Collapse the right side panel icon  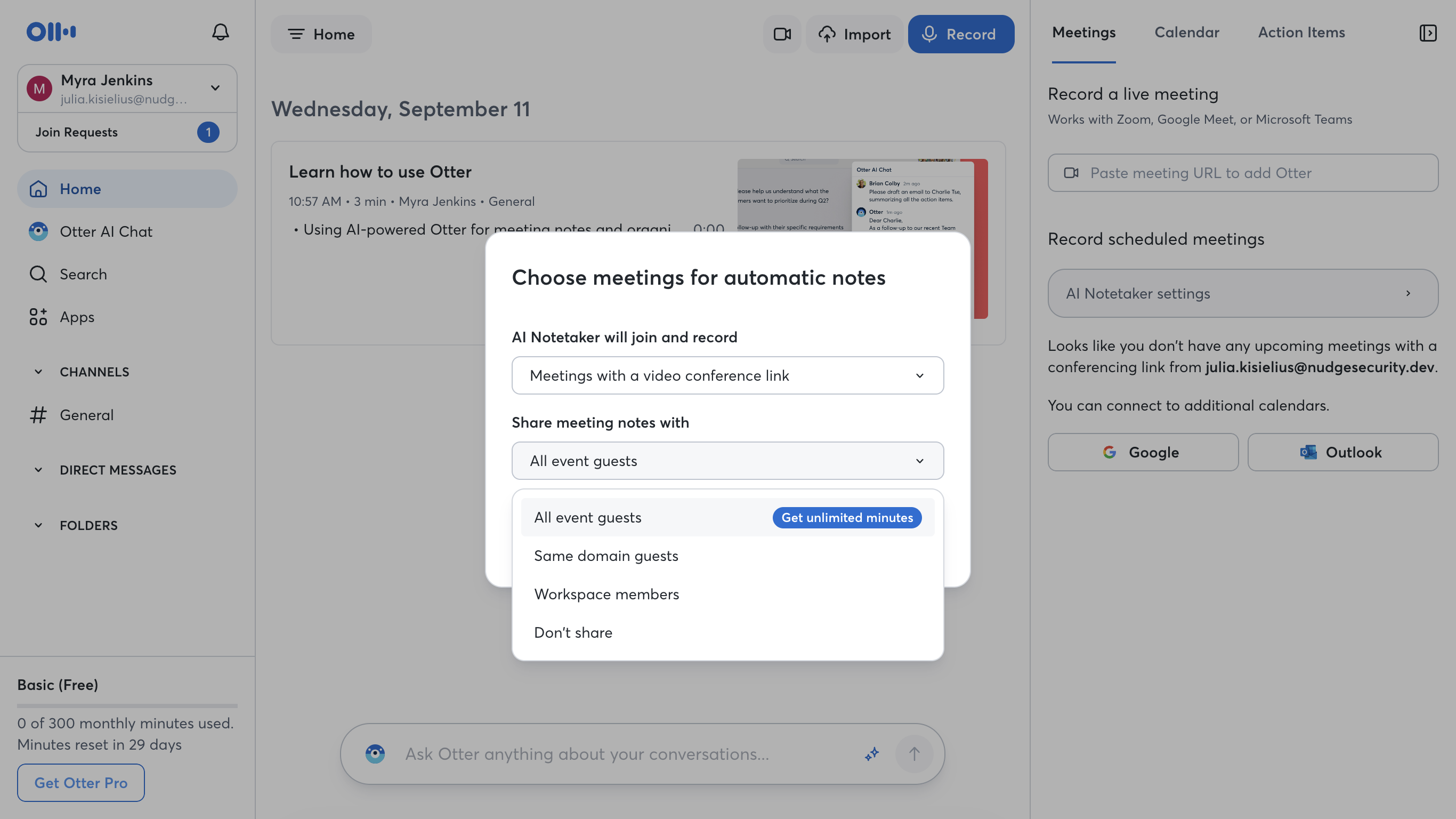[x=1428, y=33]
